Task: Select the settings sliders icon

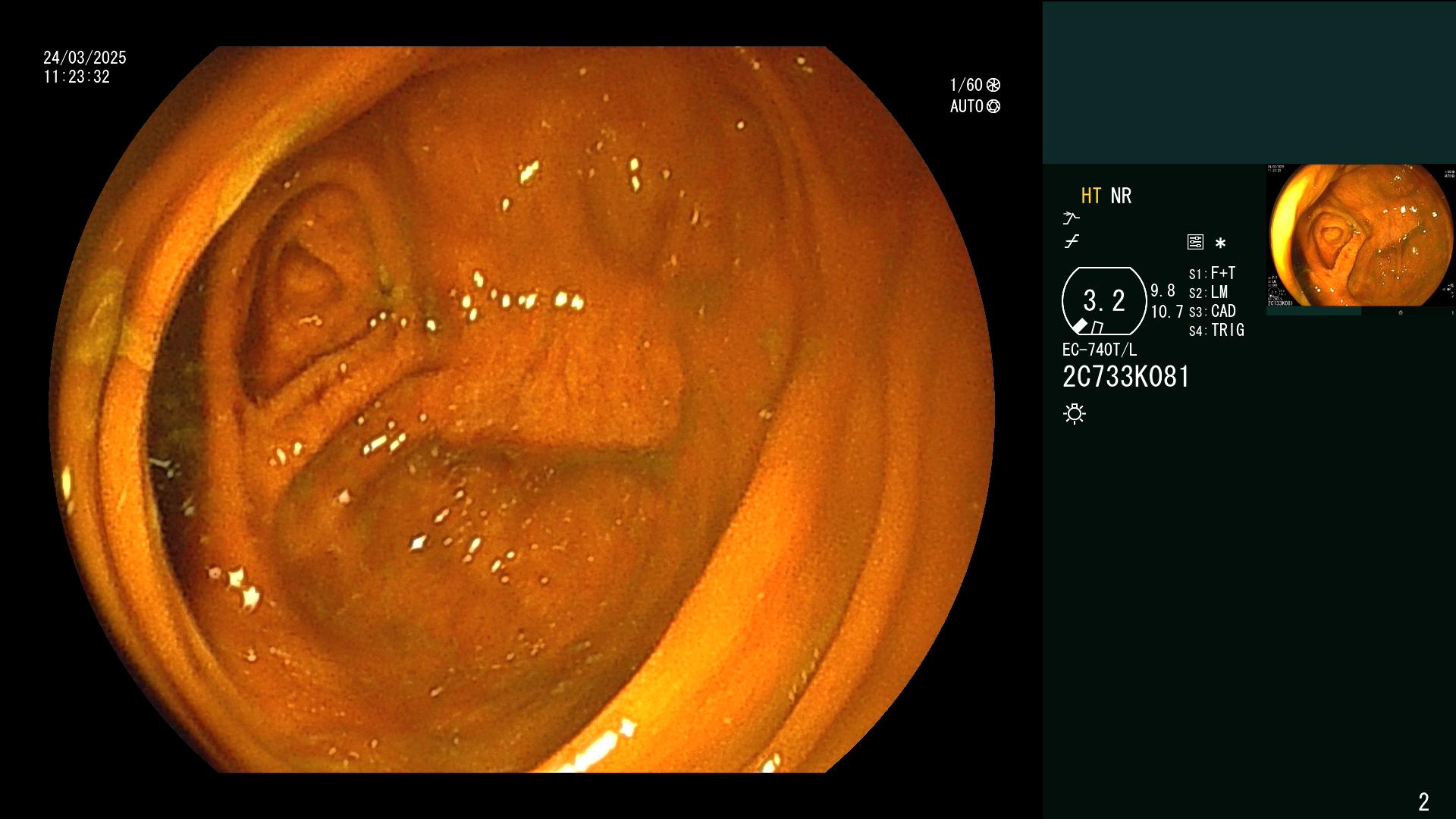Action: [1195, 242]
